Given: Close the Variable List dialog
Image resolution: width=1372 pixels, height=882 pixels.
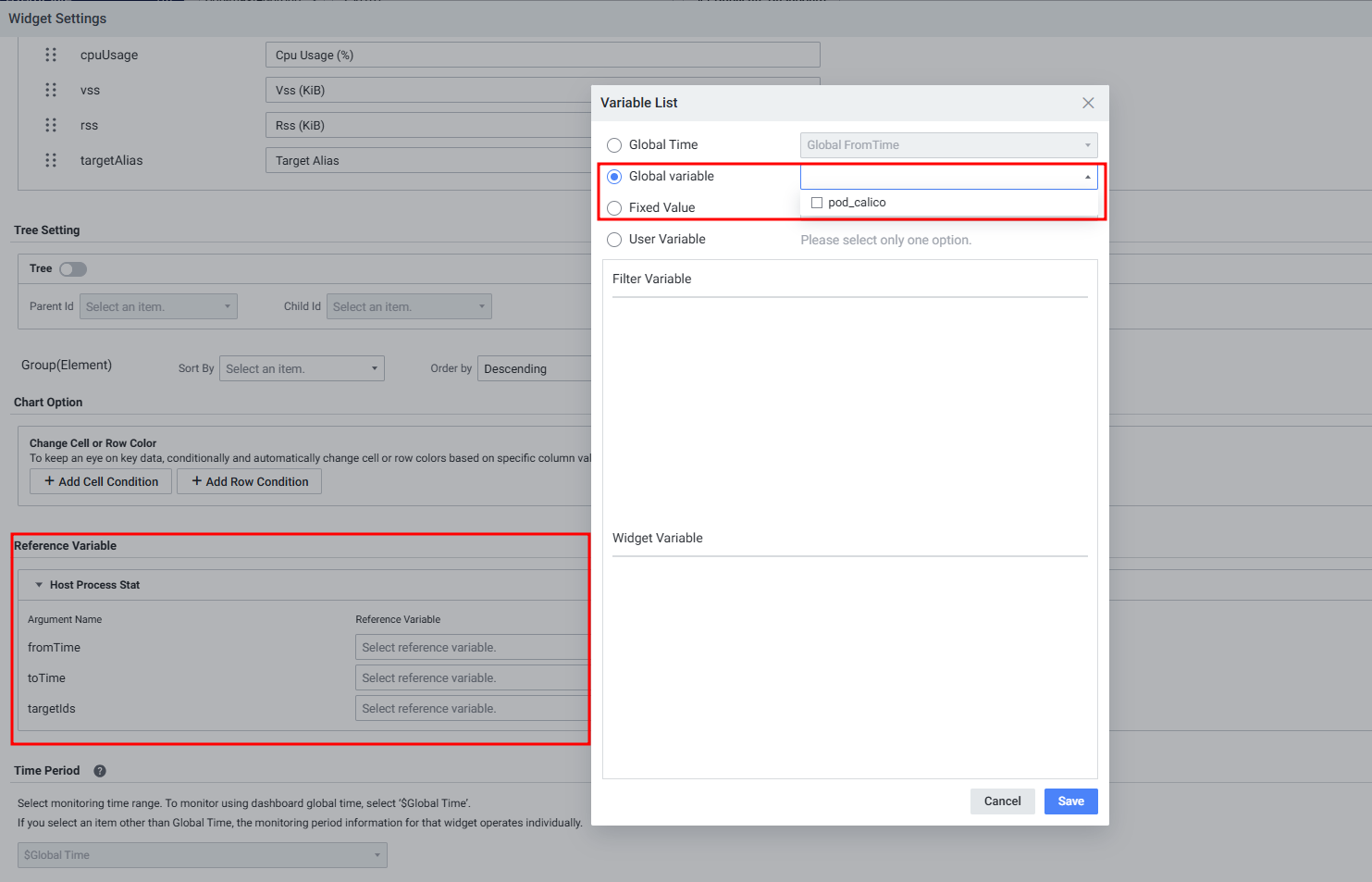Looking at the screenshot, I should tap(1088, 103).
